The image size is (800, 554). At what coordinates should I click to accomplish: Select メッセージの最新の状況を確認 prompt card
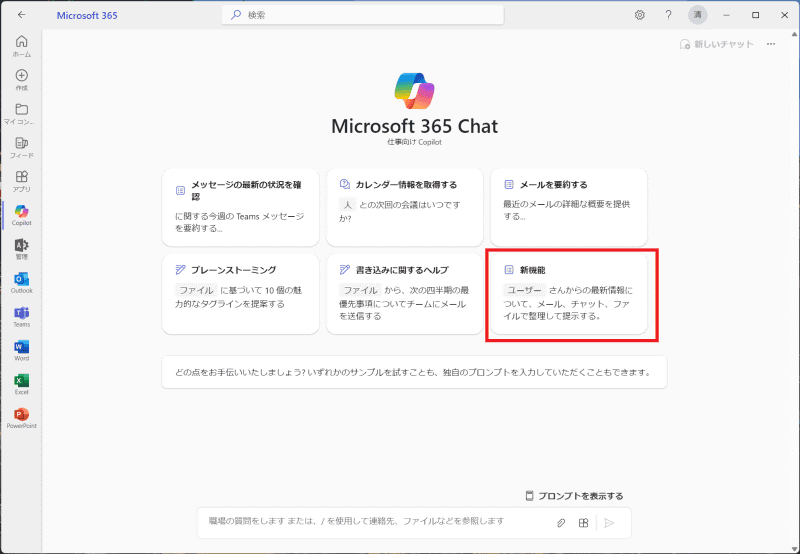(240, 208)
